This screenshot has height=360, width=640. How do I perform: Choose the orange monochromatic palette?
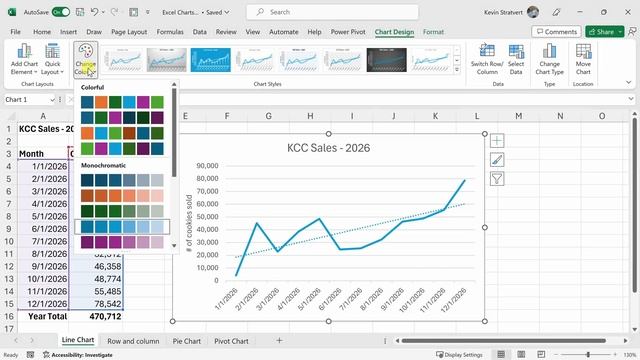(122, 196)
